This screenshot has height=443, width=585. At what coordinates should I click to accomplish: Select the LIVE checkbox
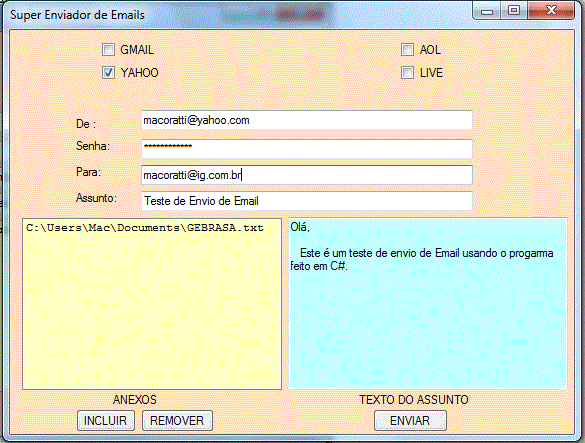[407, 72]
